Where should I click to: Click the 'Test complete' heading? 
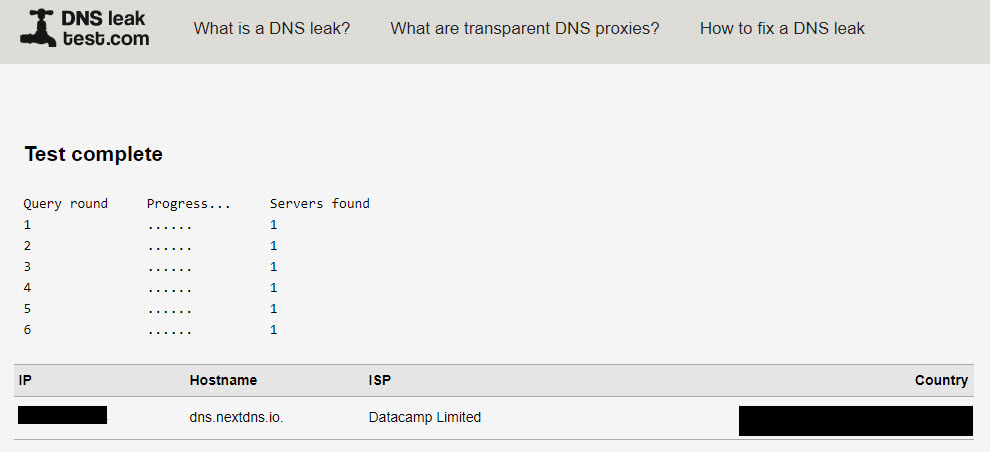click(93, 154)
